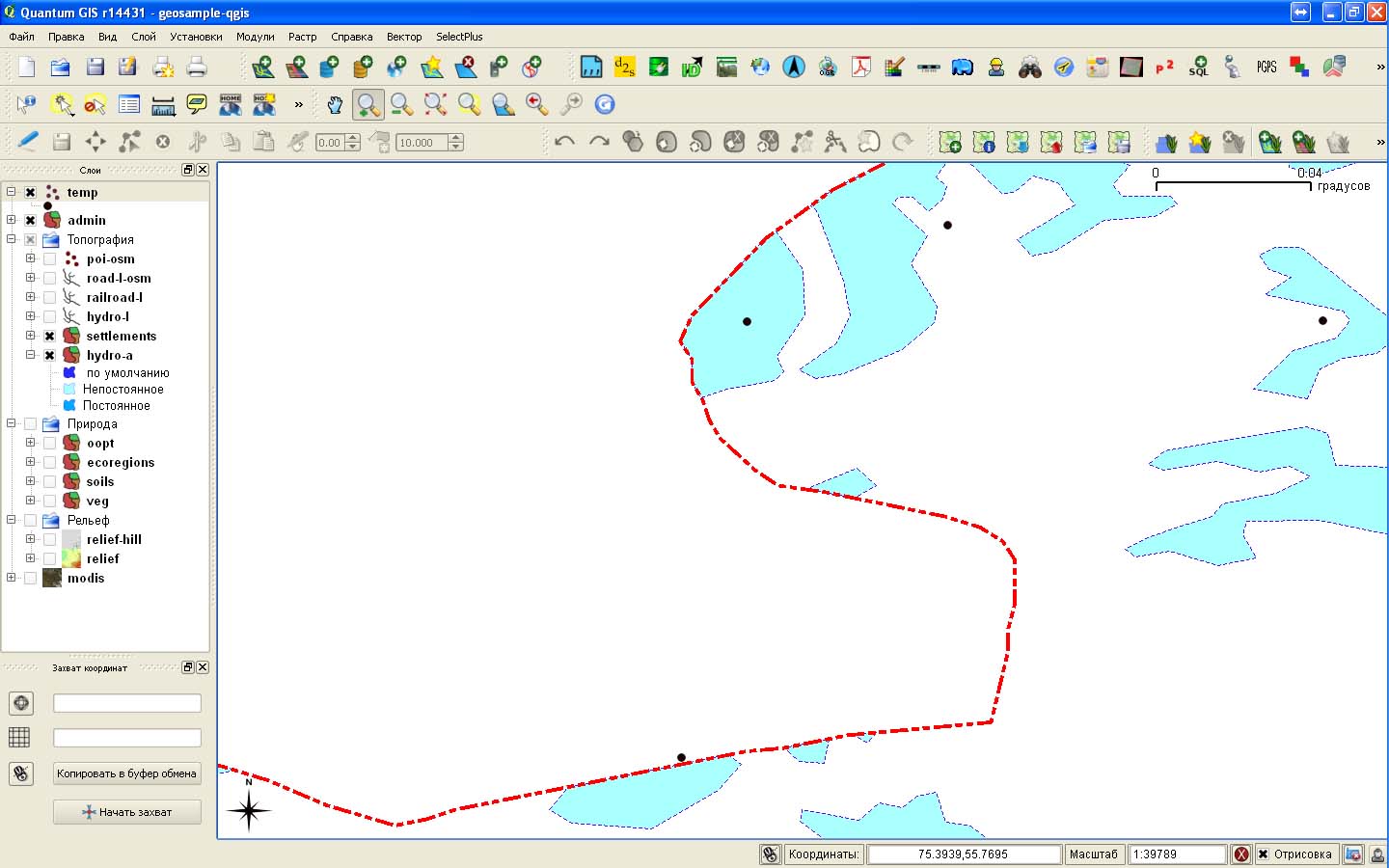
Task: Open the SQL query plugin icon
Action: 1199,67
